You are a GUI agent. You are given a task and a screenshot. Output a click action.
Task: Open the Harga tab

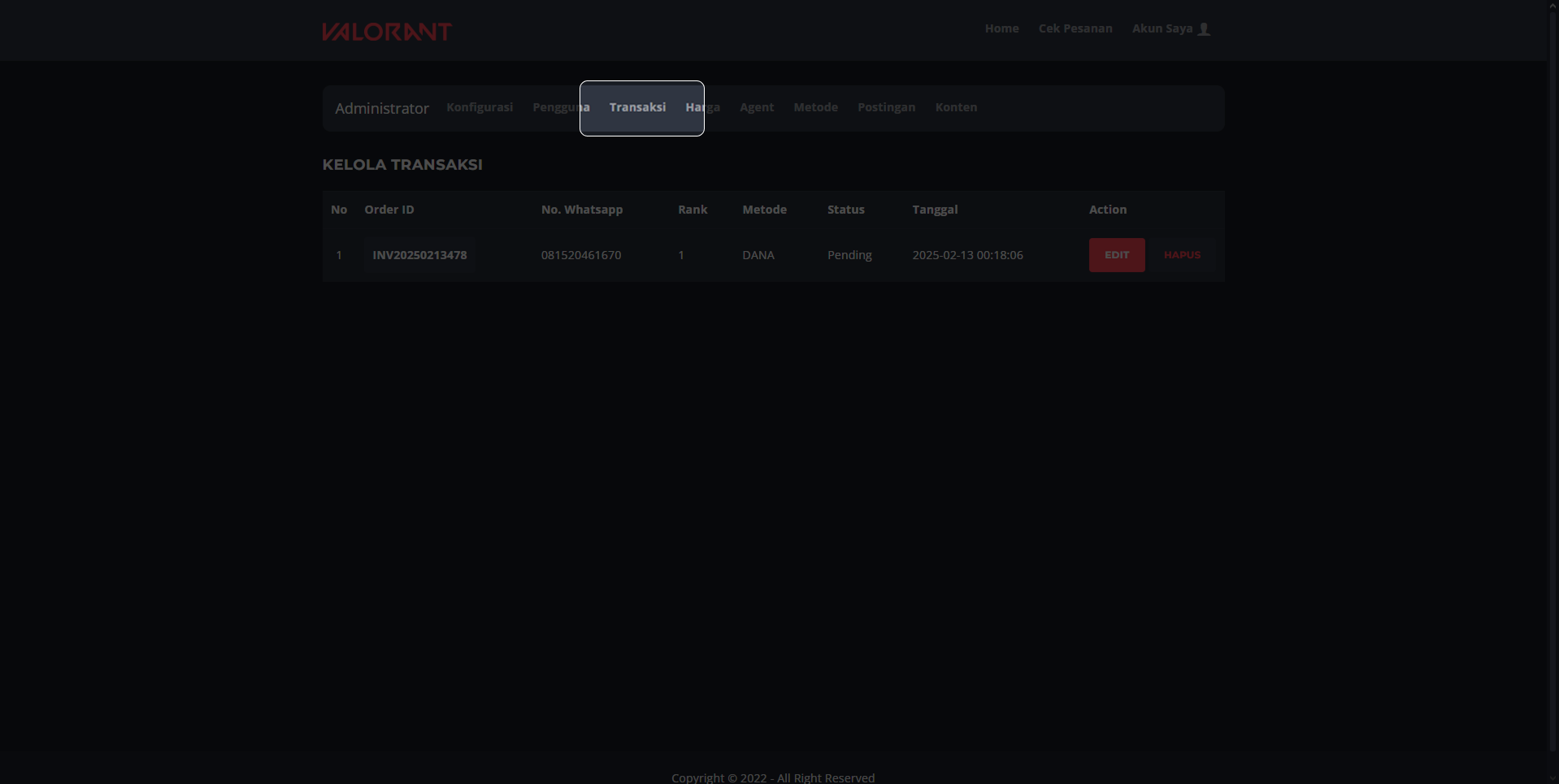(x=702, y=107)
